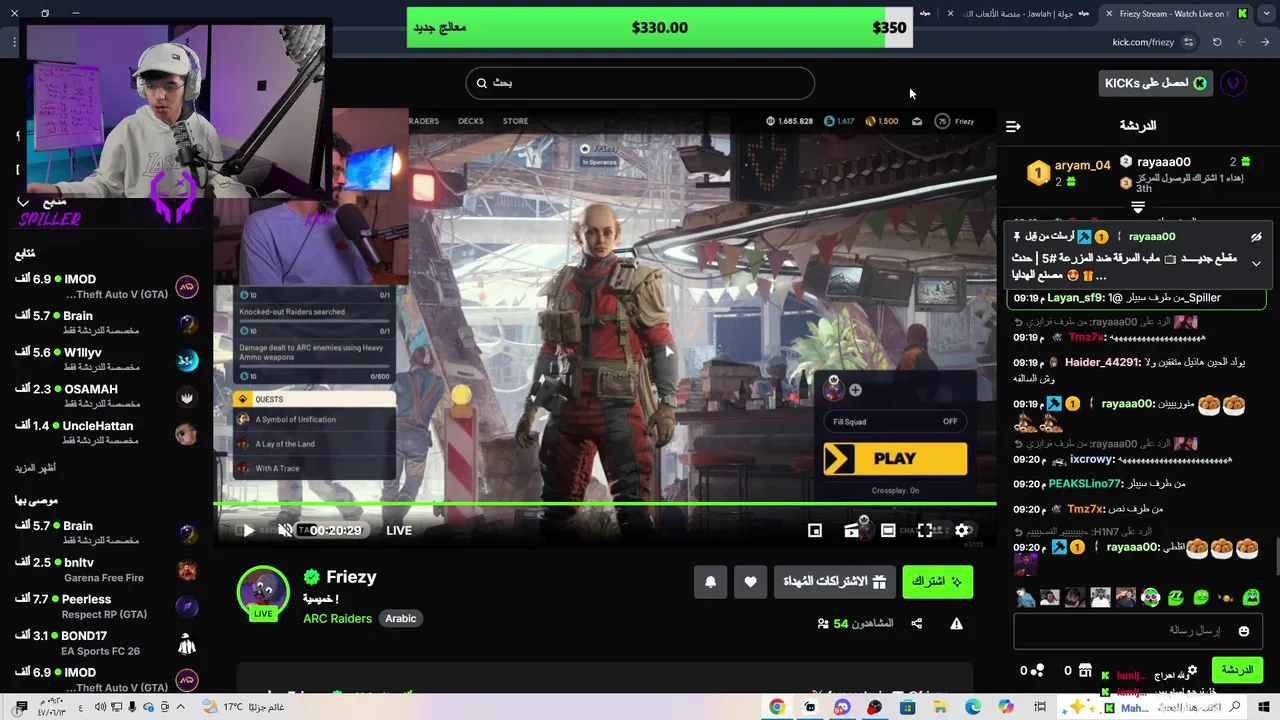Open the user profile avatar in header
The height and width of the screenshot is (720, 1280).
1233,83
